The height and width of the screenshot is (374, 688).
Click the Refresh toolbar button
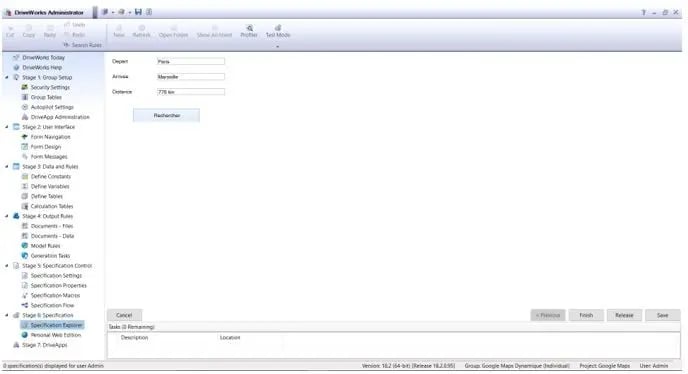(x=141, y=31)
